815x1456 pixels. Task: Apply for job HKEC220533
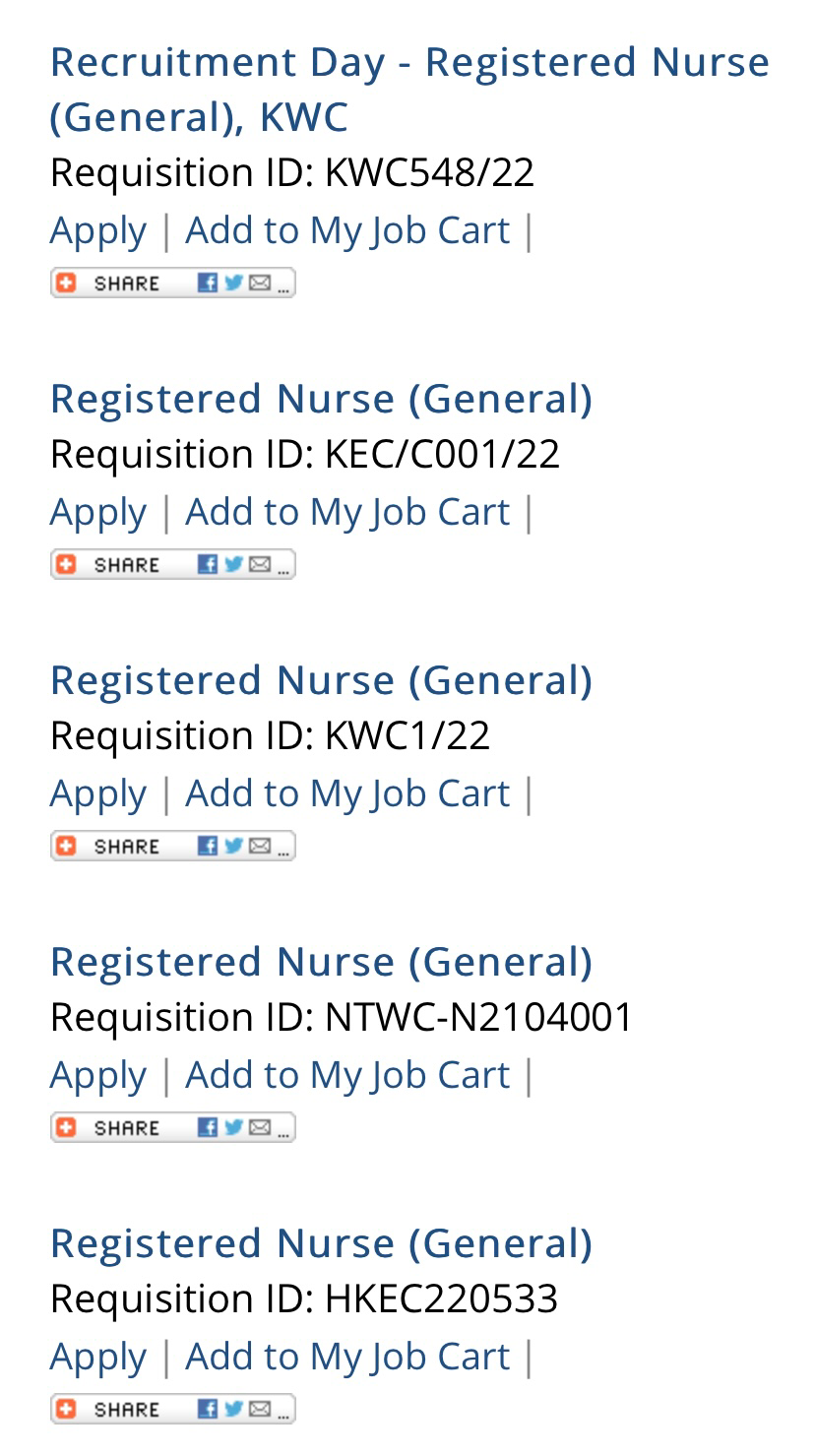point(97,1357)
